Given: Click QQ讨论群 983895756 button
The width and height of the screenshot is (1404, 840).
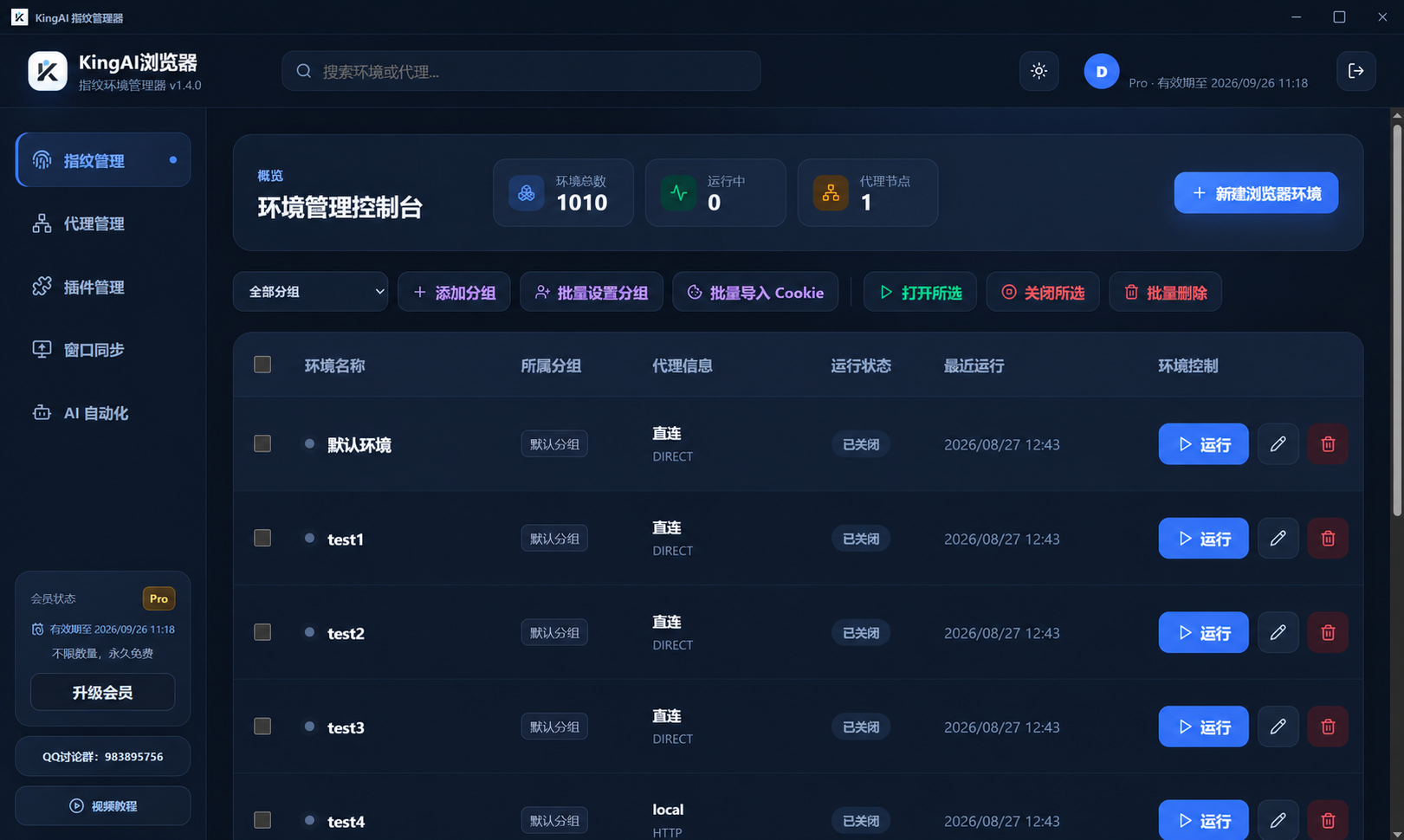Looking at the screenshot, I should tap(102, 756).
